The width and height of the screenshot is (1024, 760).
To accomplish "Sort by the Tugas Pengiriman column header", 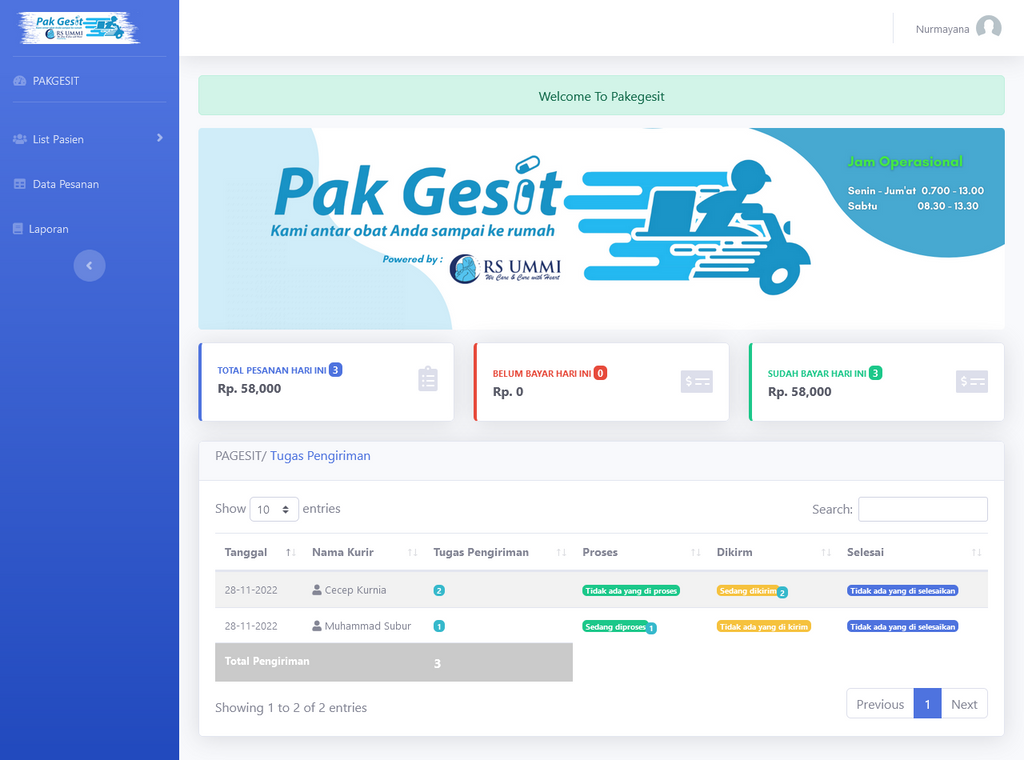I will (499, 552).
